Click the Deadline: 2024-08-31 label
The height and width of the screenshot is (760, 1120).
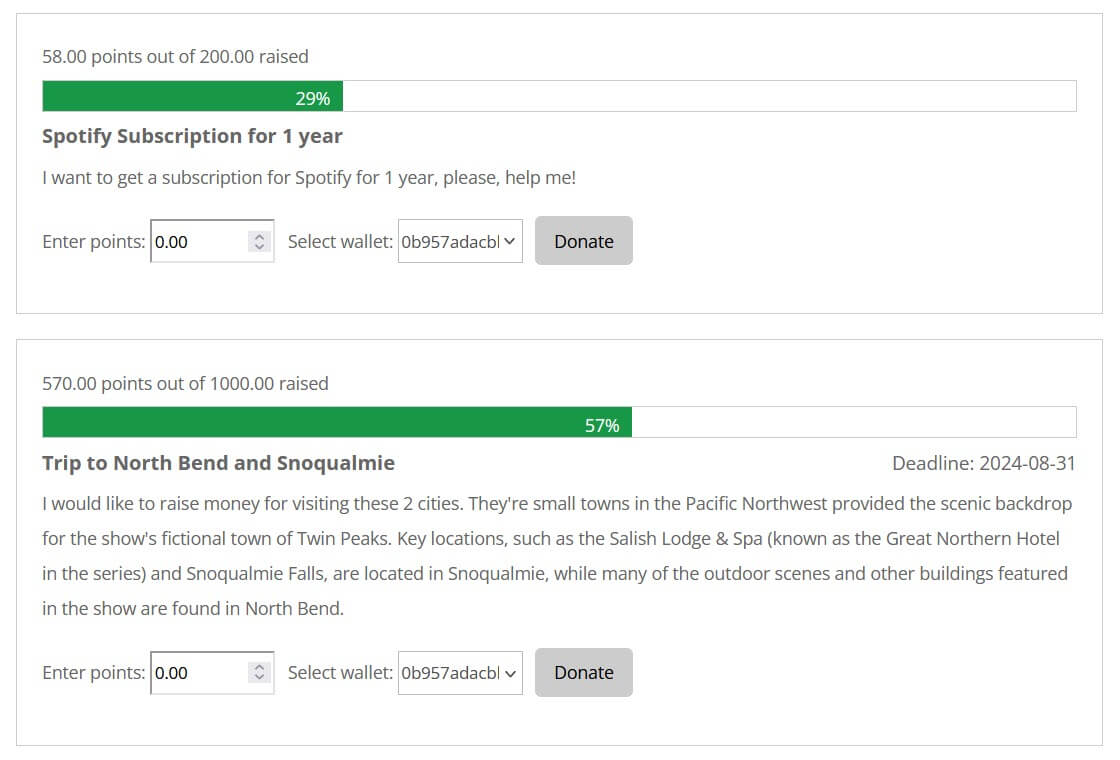pyautogui.click(x=983, y=463)
